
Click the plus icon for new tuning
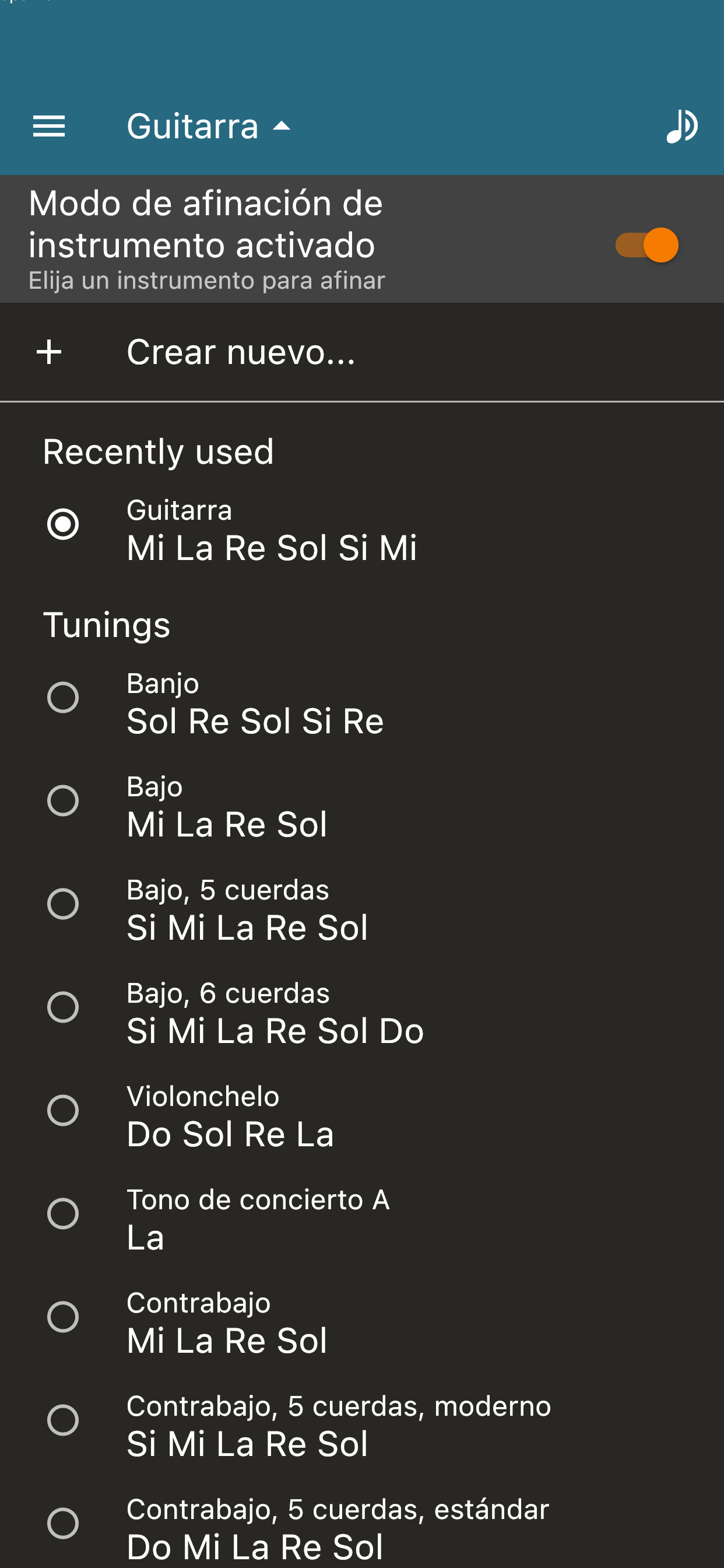(x=48, y=352)
